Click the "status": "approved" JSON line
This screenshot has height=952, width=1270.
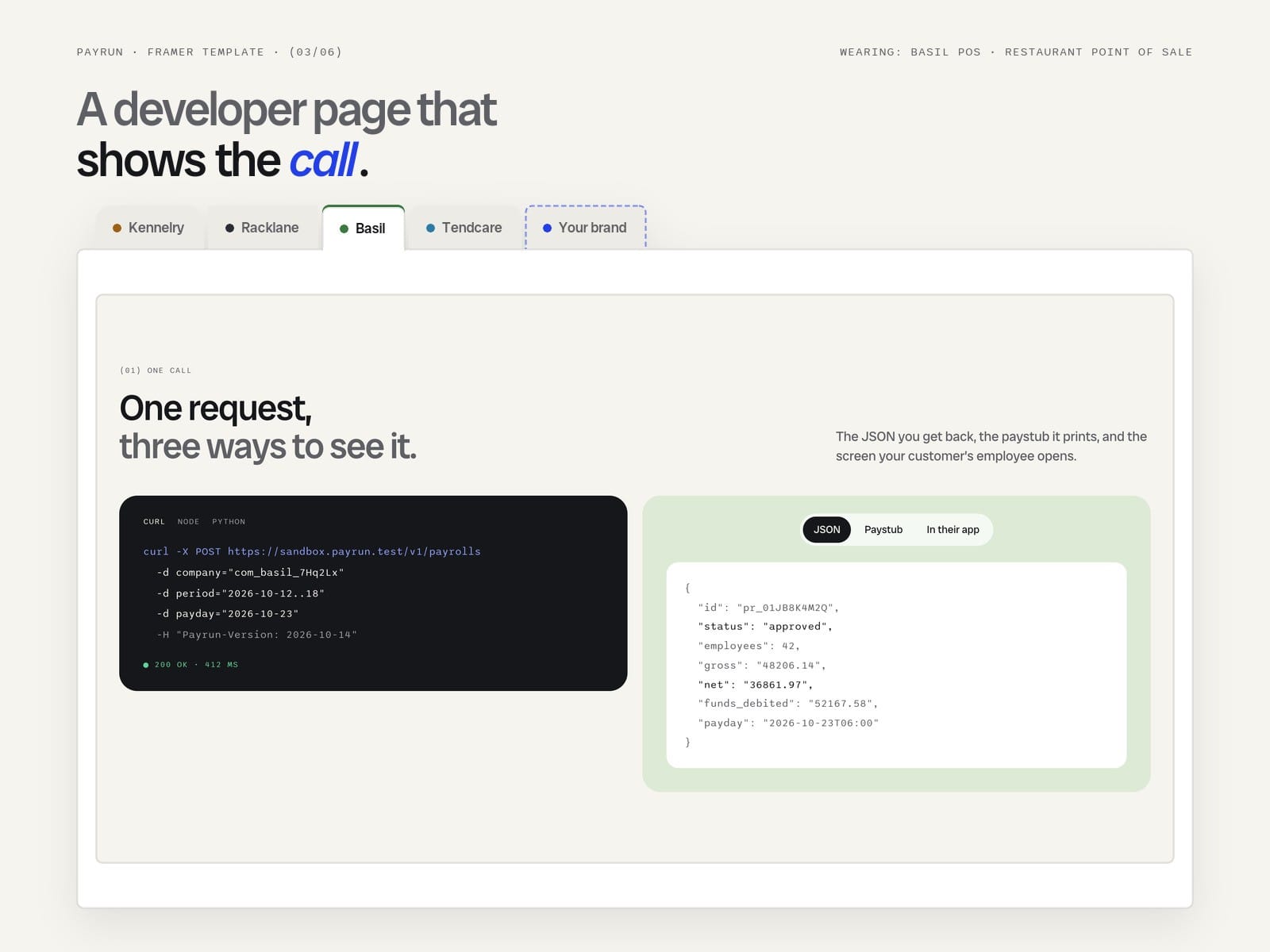[765, 627]
